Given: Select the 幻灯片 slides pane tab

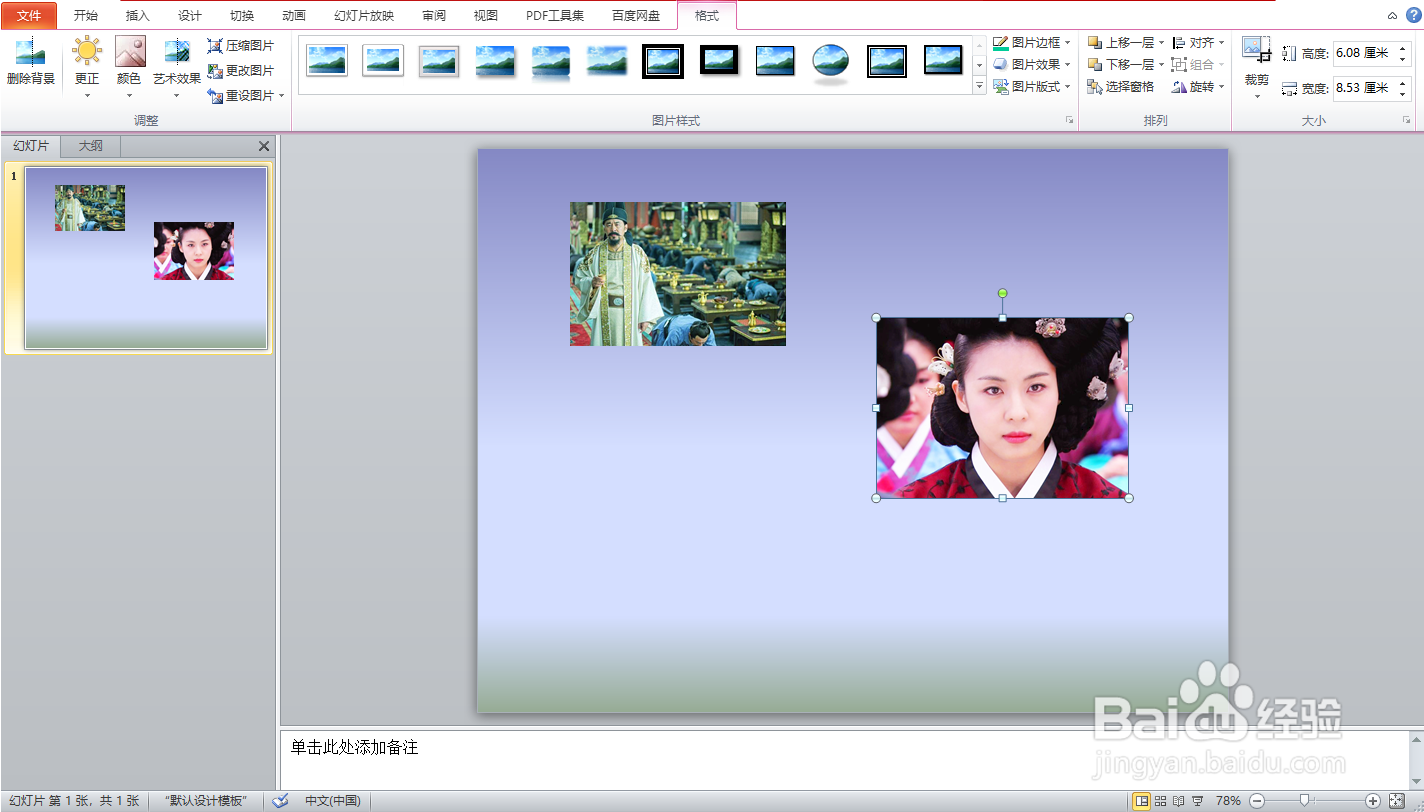Looking at the screenshot, I should (x=31, y=146).
